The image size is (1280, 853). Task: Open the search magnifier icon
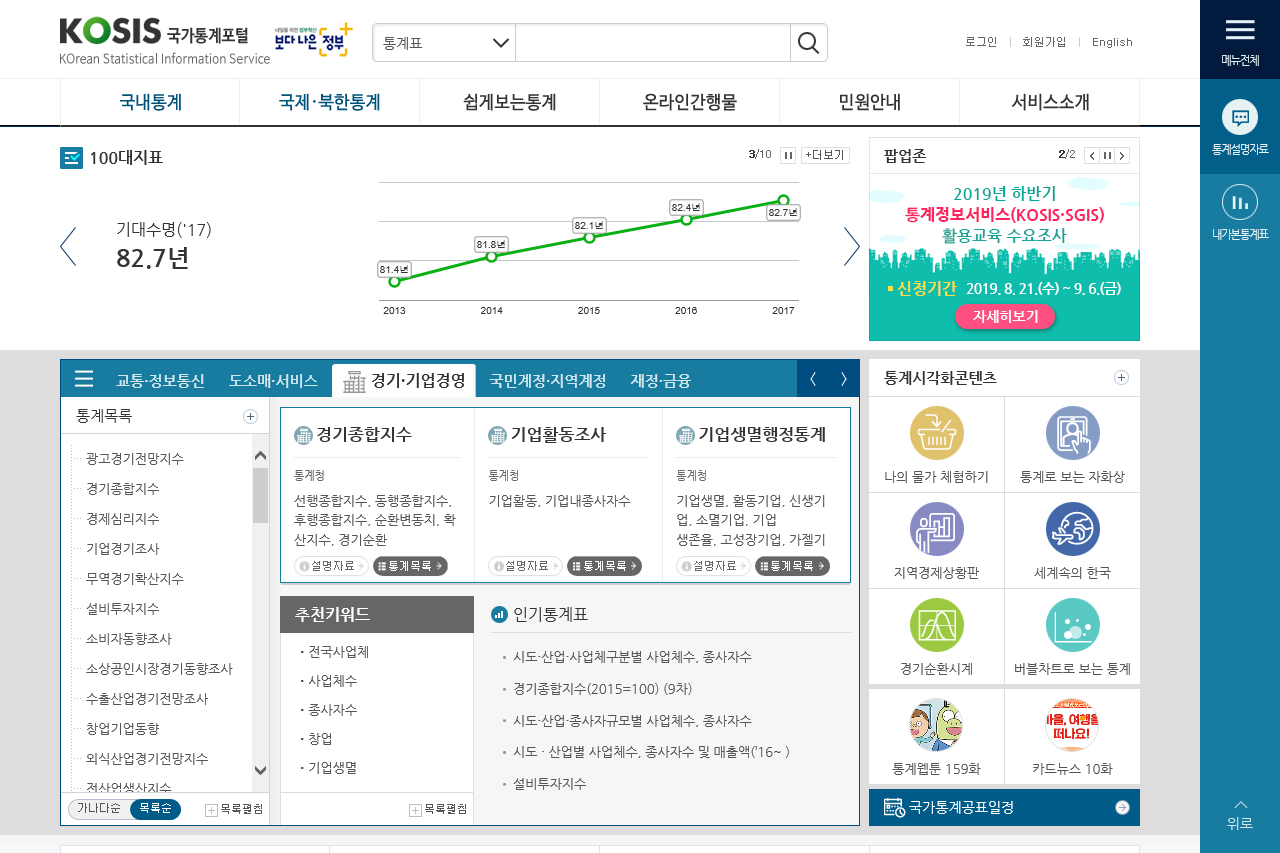808,43
